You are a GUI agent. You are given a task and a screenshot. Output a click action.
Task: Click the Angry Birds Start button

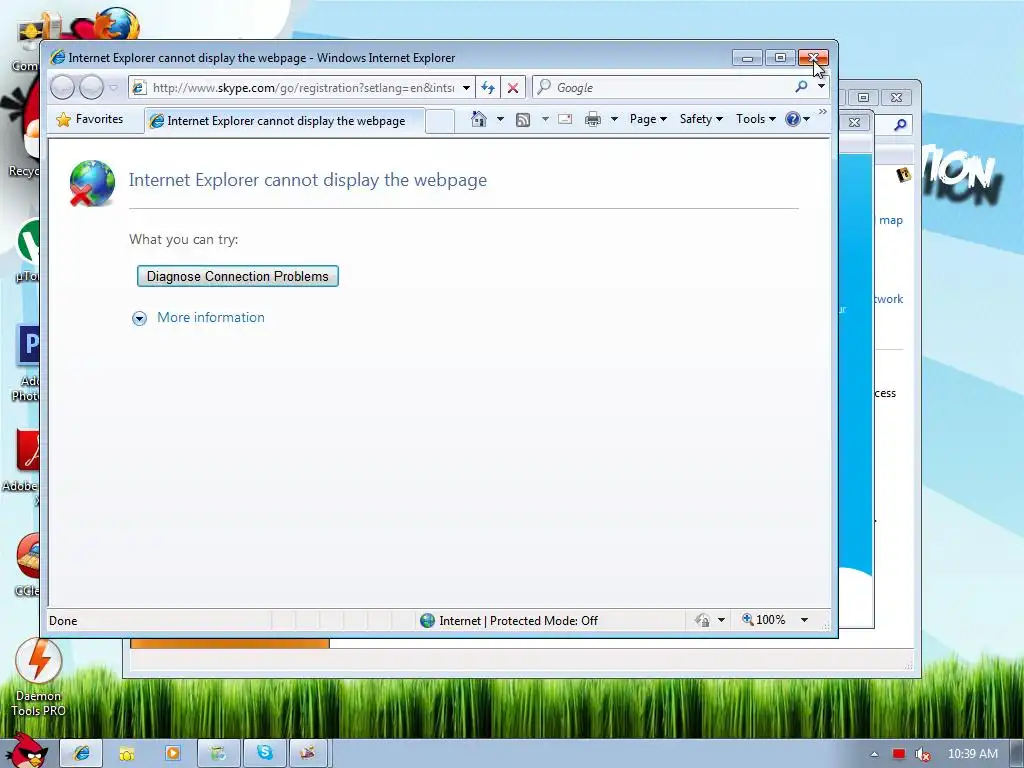(27, 750)
